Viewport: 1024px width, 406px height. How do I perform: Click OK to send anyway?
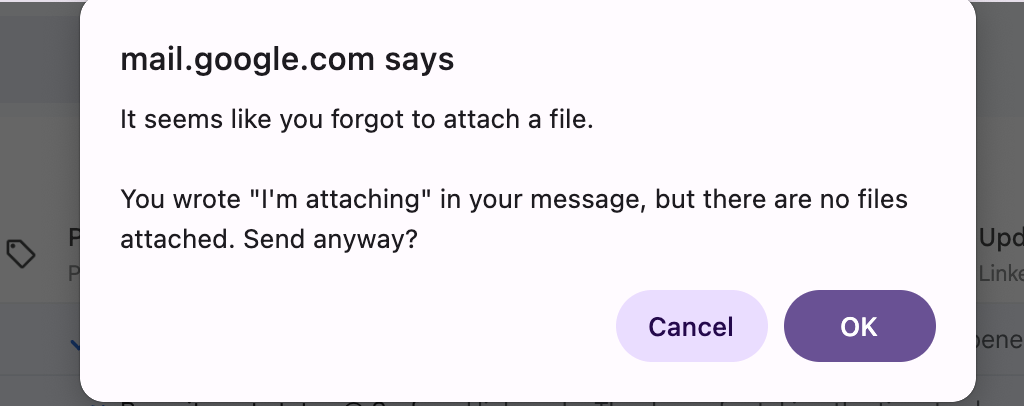859,326
